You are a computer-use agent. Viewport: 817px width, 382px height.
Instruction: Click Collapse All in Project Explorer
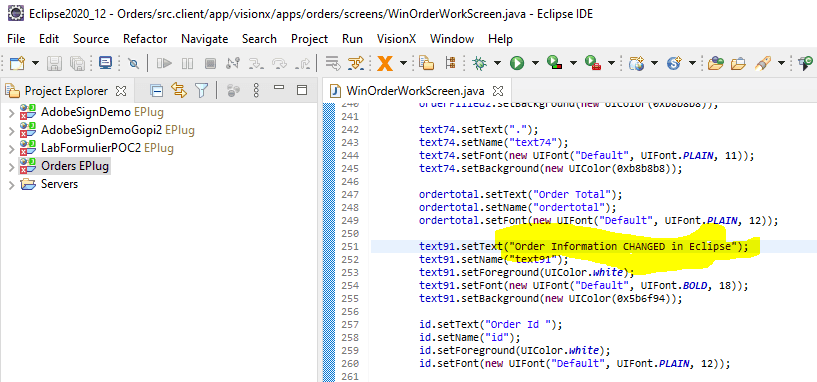click(156, 91)
